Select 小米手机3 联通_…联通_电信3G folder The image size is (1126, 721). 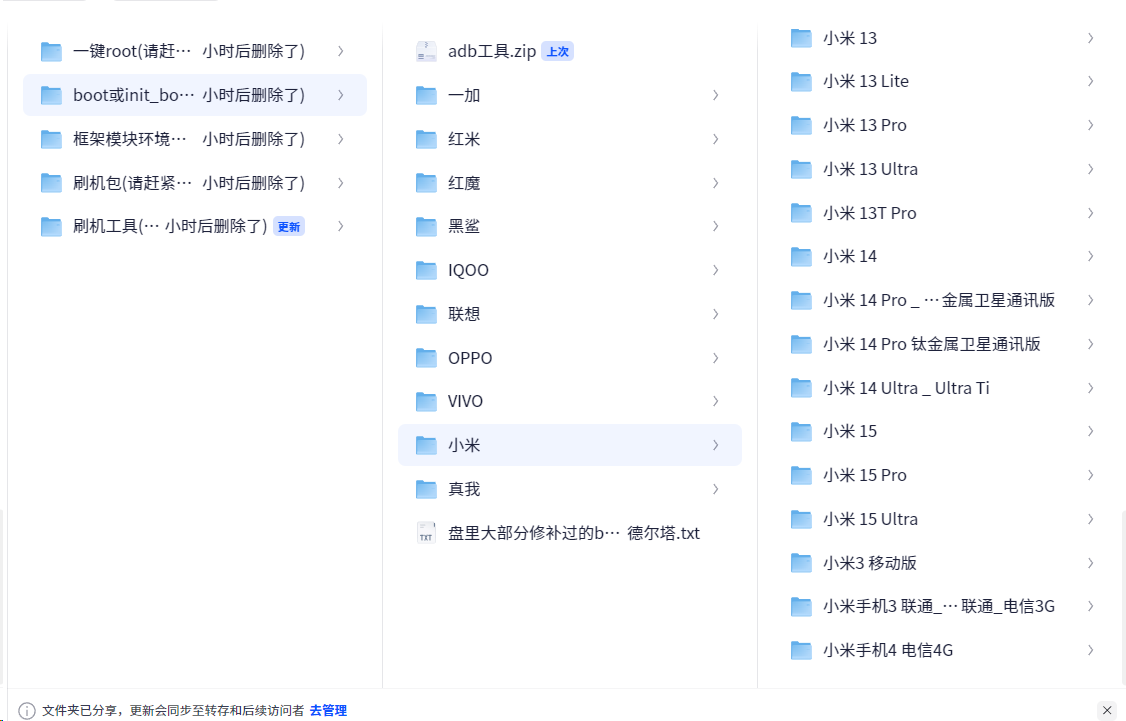(939, 606)
